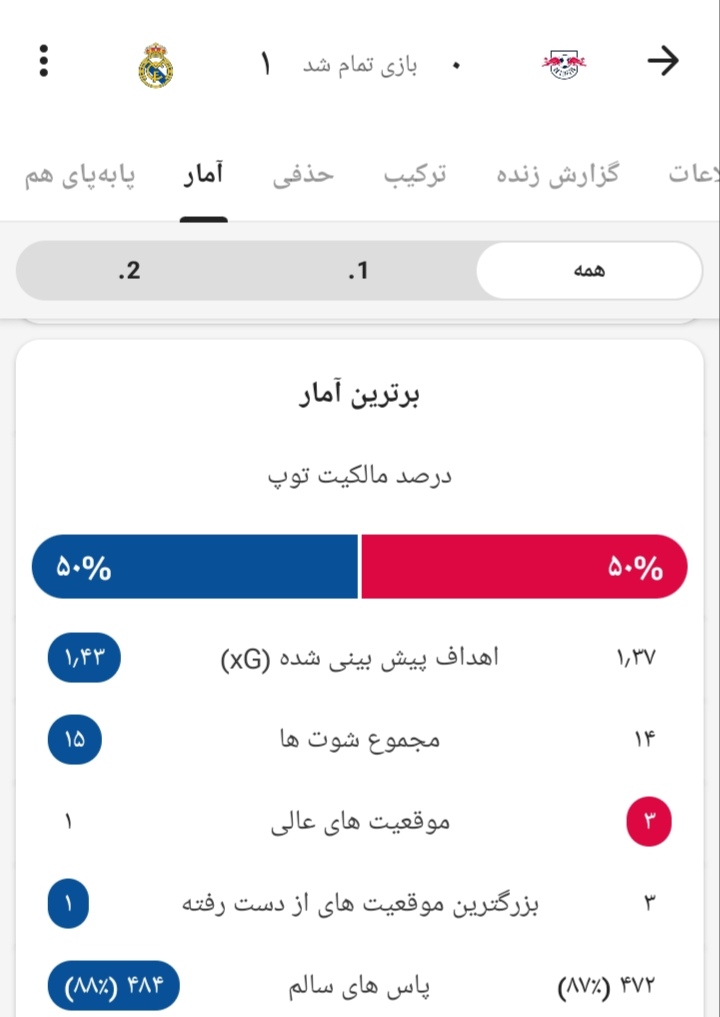The image size is (720, 1017).
Task: Tap the red ۳ big chances badge
Action: coord(649,821)
